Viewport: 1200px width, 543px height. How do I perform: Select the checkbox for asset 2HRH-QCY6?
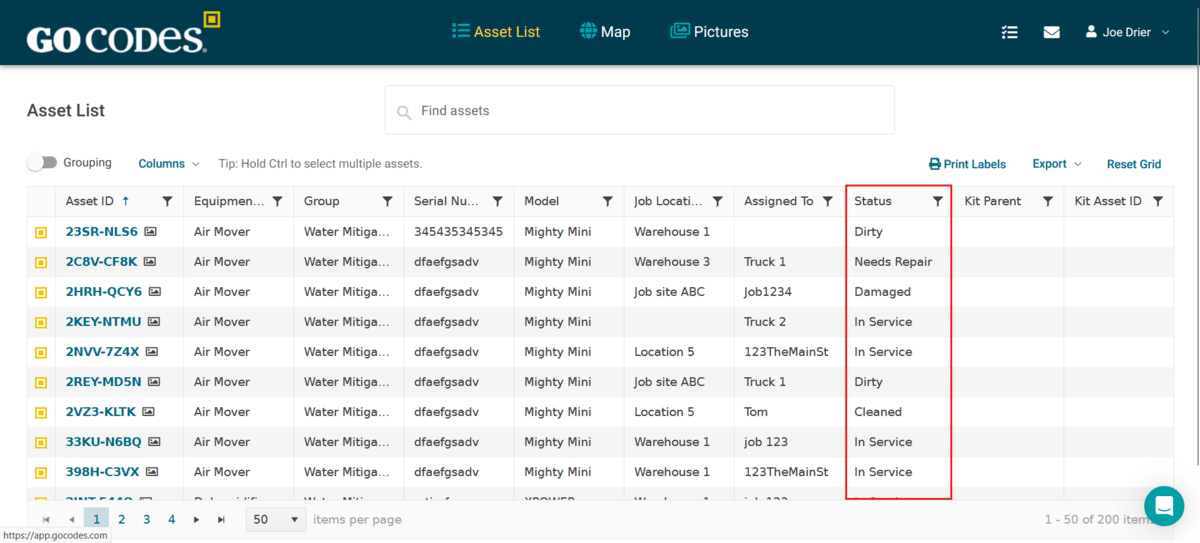[x=41, y=292]
